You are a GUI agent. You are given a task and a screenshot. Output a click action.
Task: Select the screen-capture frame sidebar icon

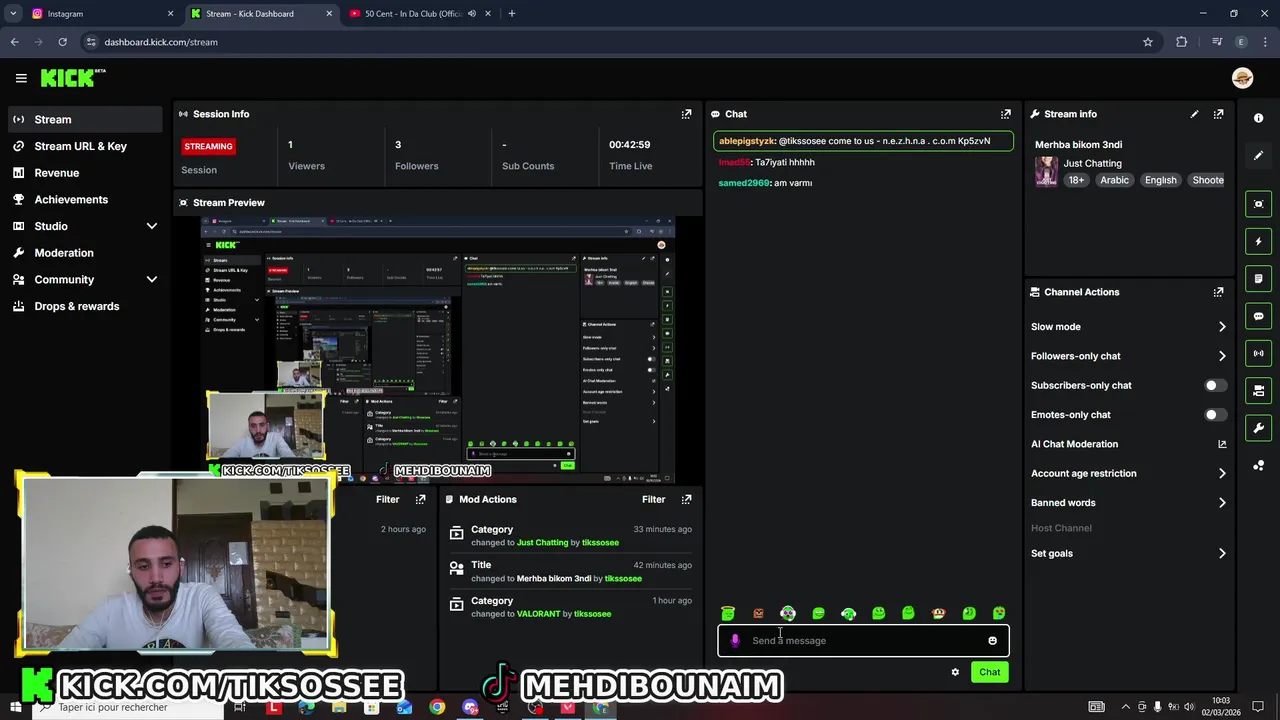1258,204
